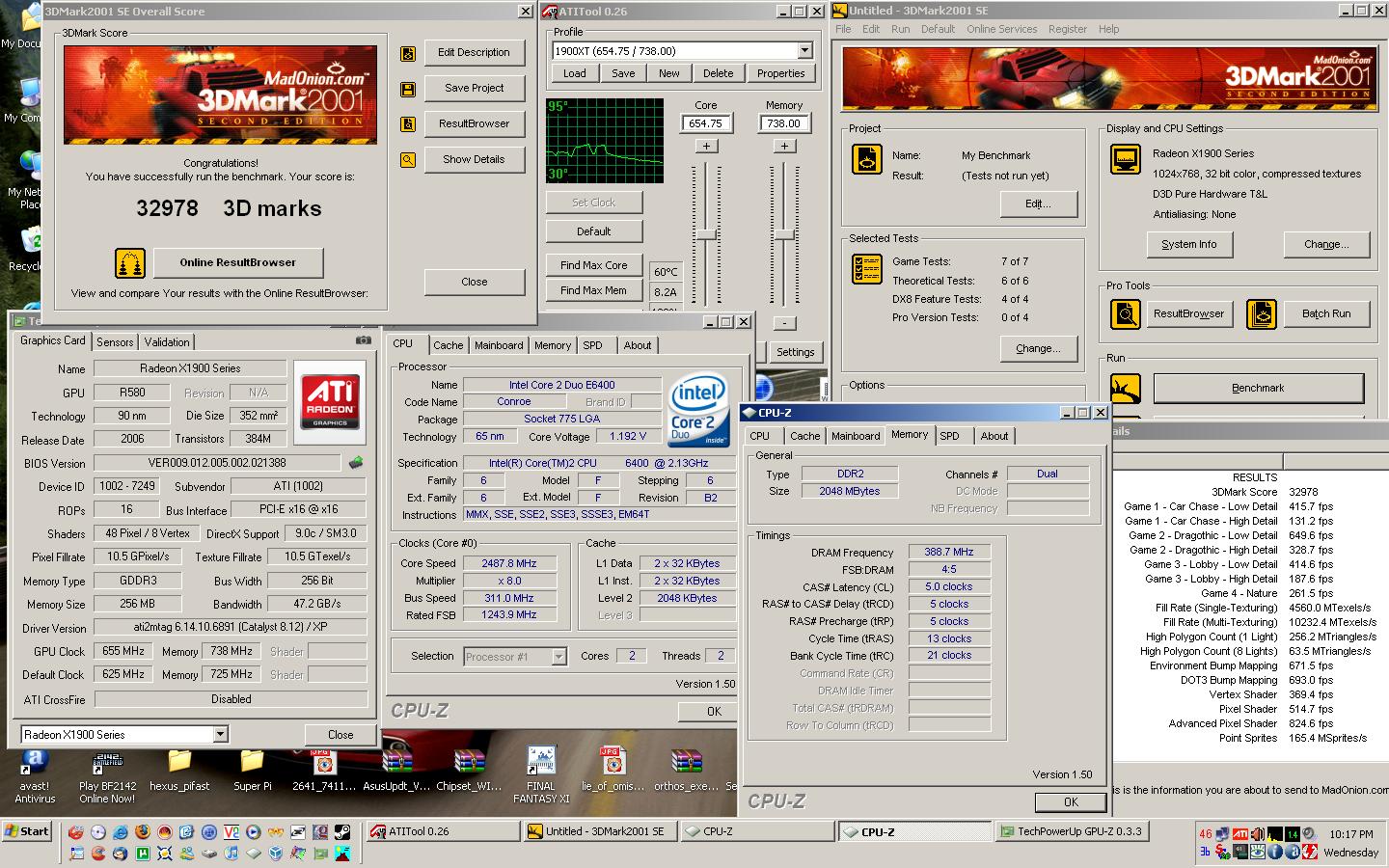1389x868 pixels.
Task: Click the System Info button
Action: point(1188,244)
